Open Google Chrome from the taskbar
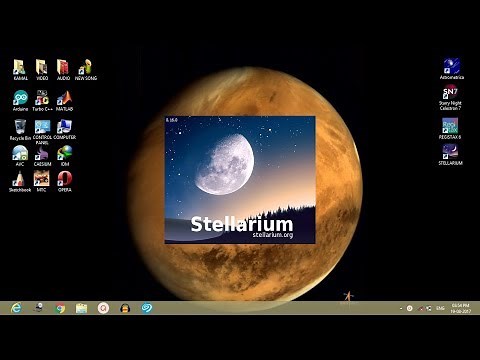Screen dimensions: 480x360 coord(60,308)
